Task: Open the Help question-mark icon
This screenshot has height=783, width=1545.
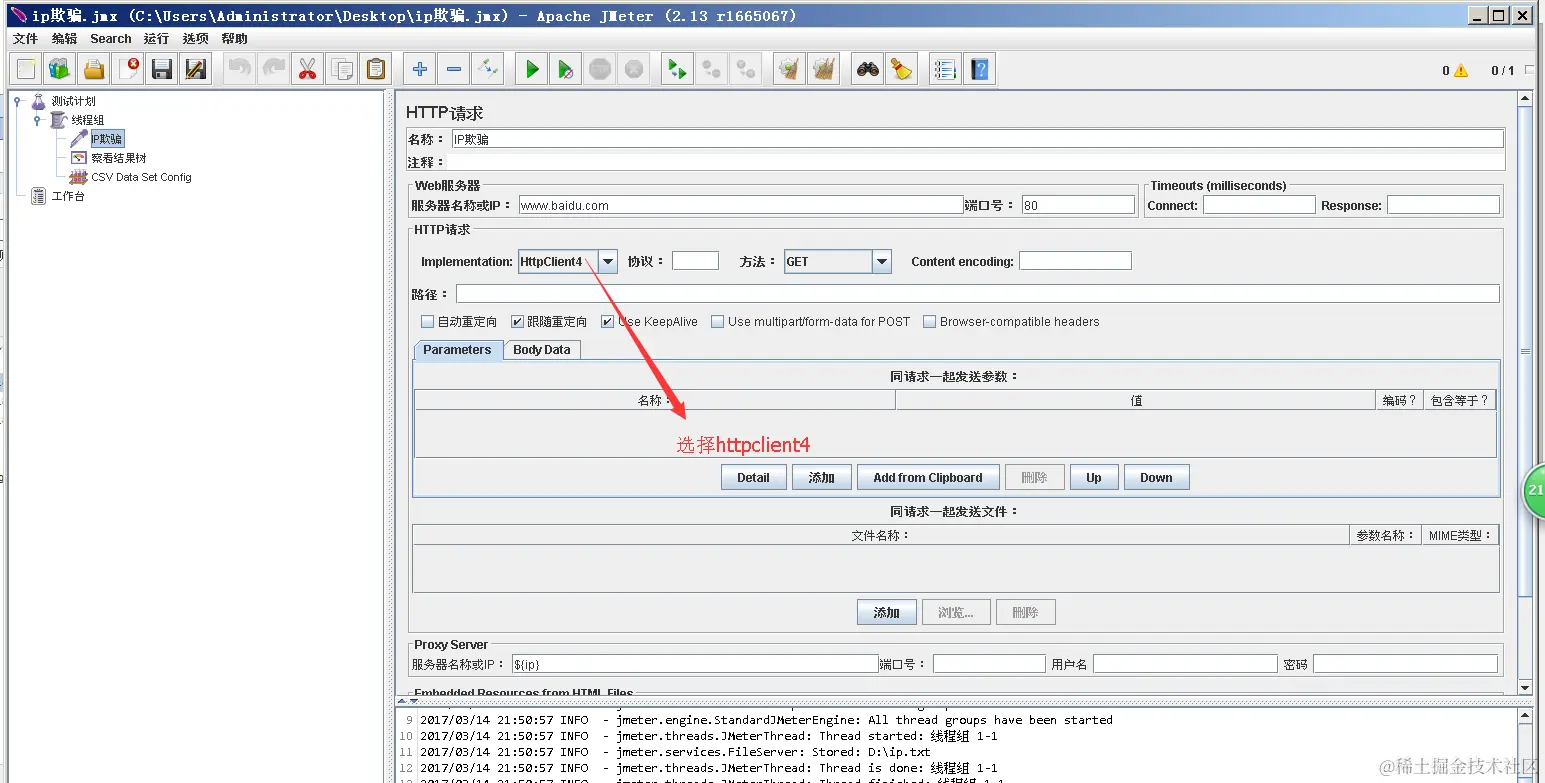Action: coord(980,69)
